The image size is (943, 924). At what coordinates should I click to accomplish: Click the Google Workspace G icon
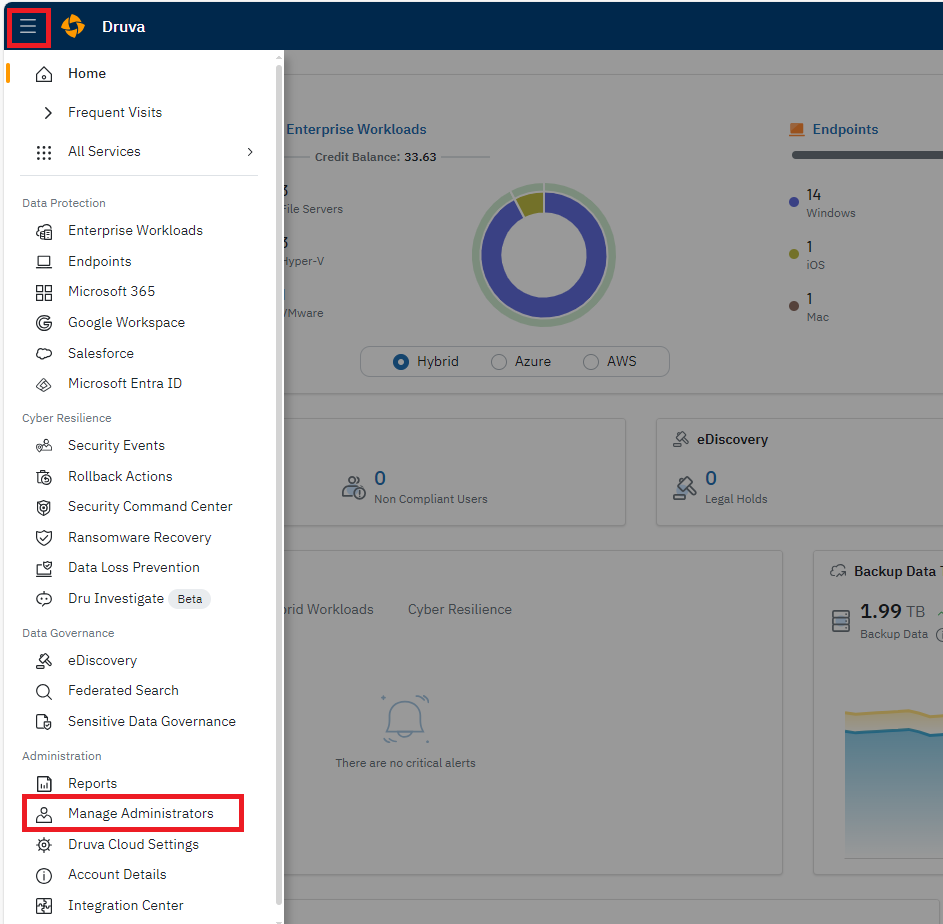44,323
